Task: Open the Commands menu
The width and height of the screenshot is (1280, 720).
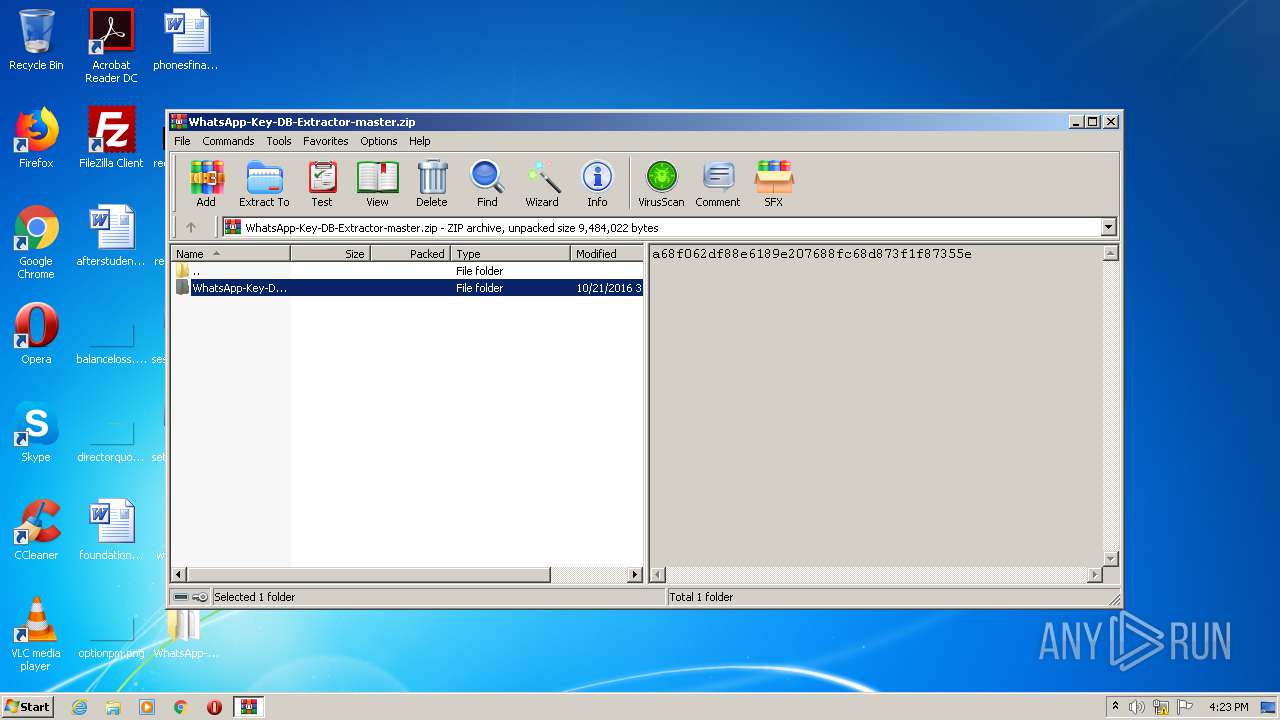Action: pyautogui.click(x=228, y=141)
